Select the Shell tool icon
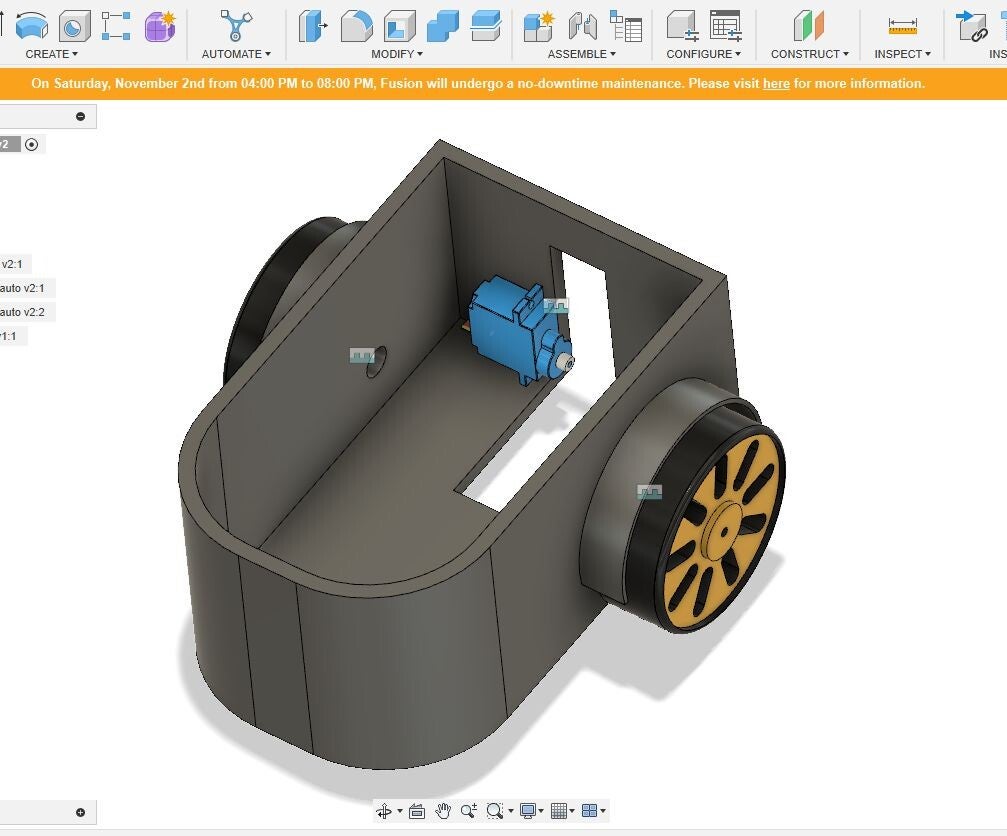 pos(400,25)
